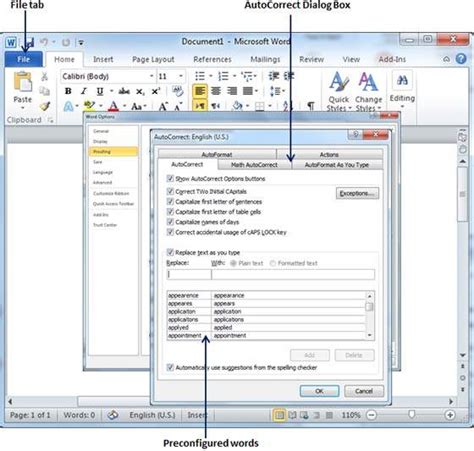This screenshot has width=474, height=451.
Task: Align text left in paragraph group
Action: pos(200,91)
